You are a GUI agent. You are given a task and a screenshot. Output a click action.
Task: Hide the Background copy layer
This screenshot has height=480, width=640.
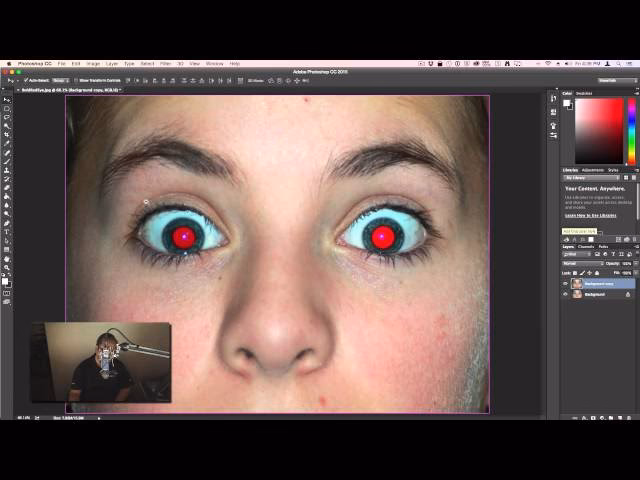565,283
